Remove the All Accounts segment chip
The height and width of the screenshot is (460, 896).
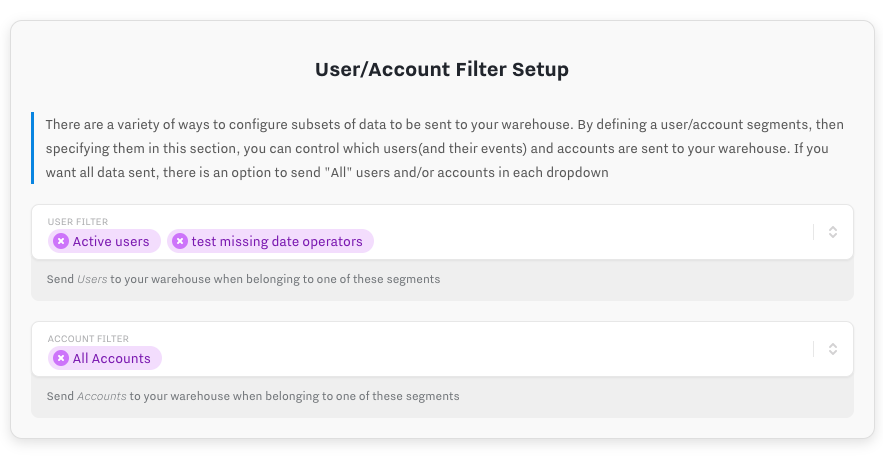61,358
